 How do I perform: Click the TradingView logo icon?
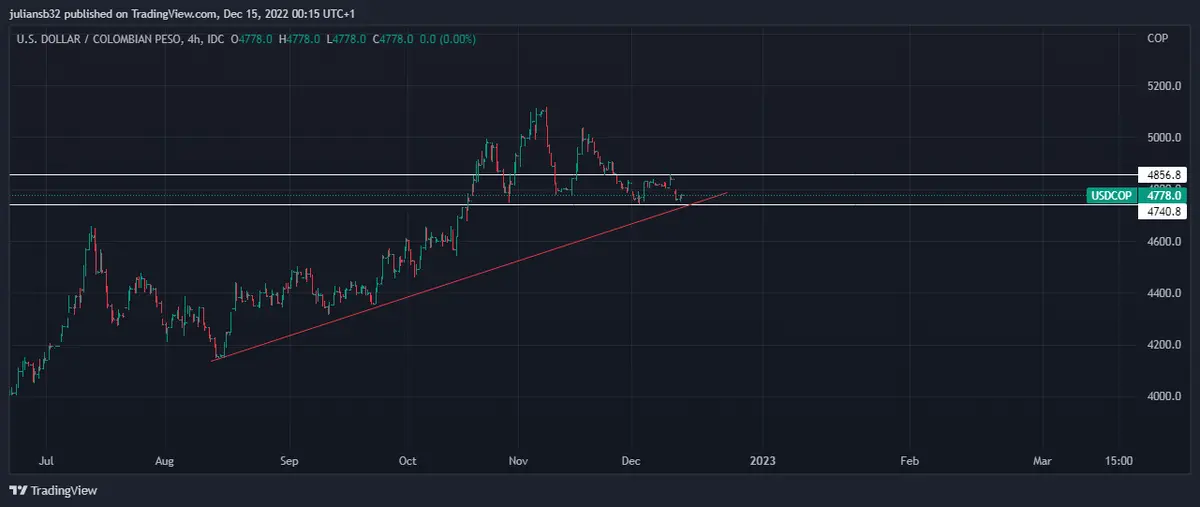(18, 490)
